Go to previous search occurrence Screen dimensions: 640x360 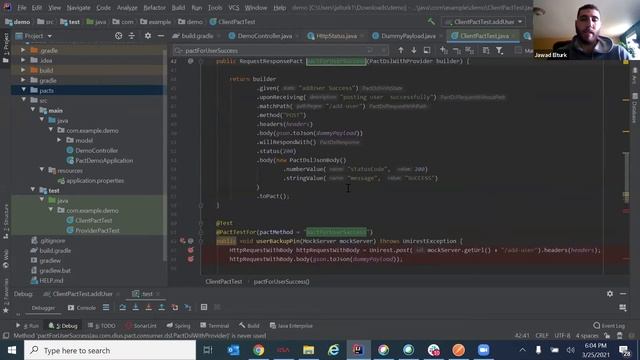401,50
